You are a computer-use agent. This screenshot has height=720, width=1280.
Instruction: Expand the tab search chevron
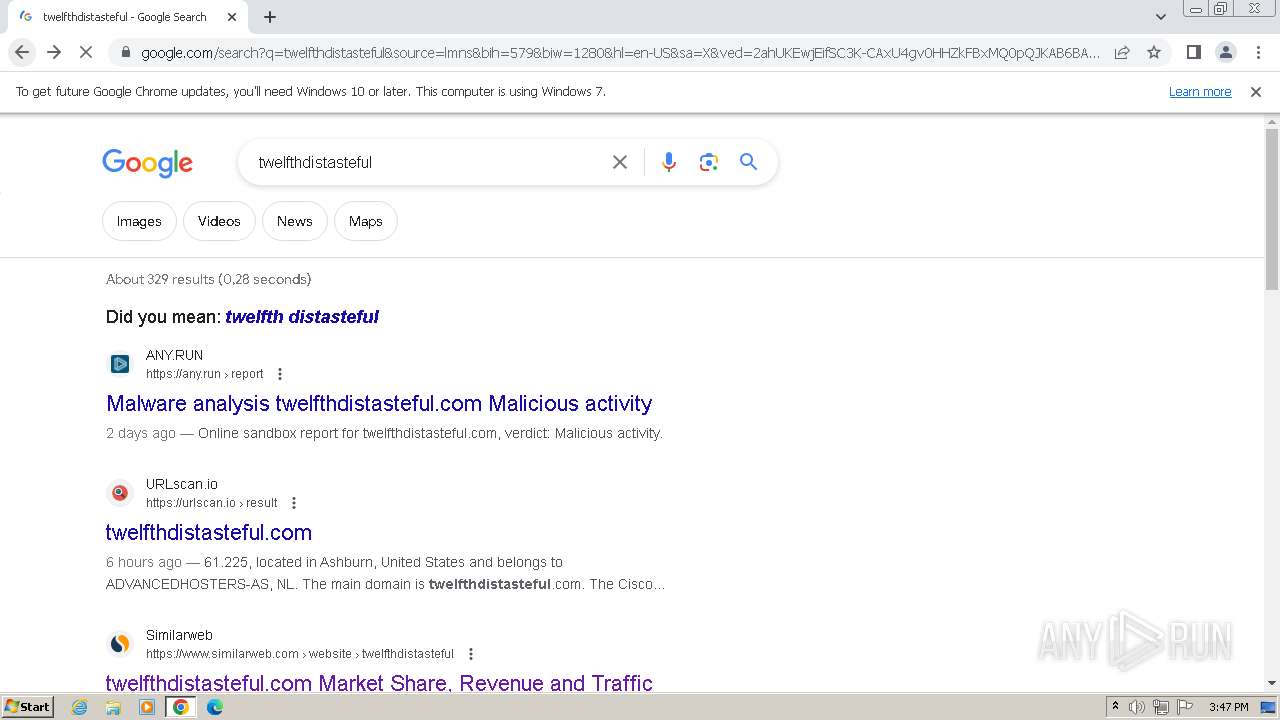point(1160,17)
